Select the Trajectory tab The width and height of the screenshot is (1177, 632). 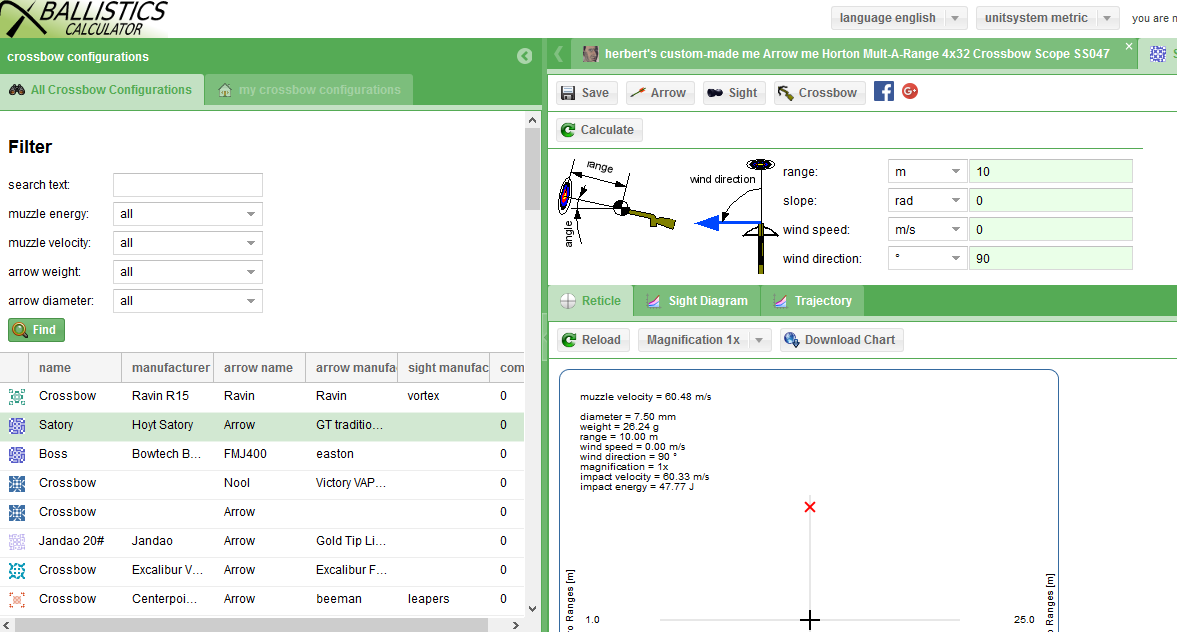pos(813,301)
